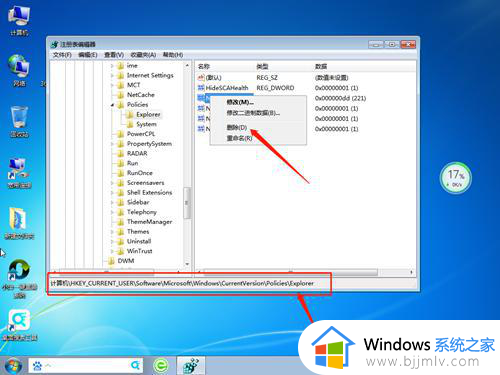Image resolution: width=500 pixels, height=375 pixels.
Task: Click the Windows Start orb
Action: click(x=13, y=366)
